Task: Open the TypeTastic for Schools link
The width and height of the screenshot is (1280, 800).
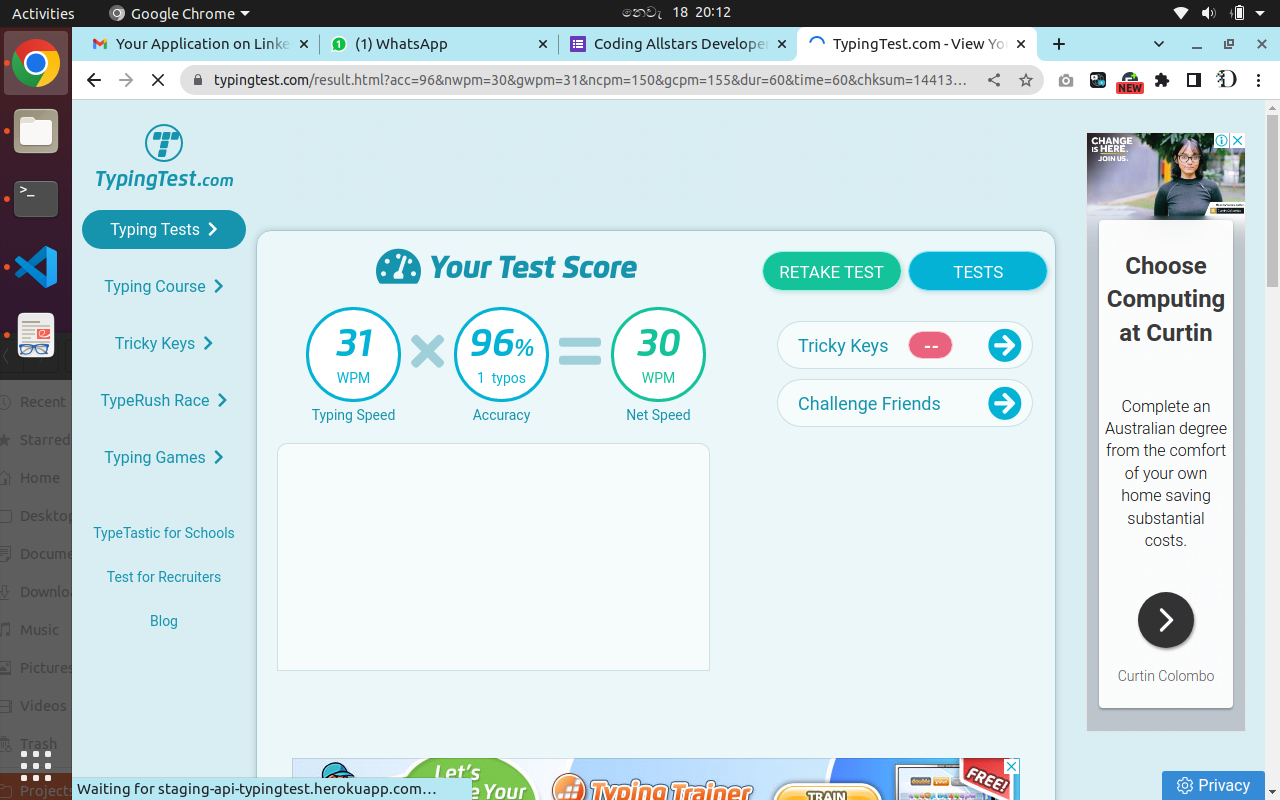Action: (164, 533)
